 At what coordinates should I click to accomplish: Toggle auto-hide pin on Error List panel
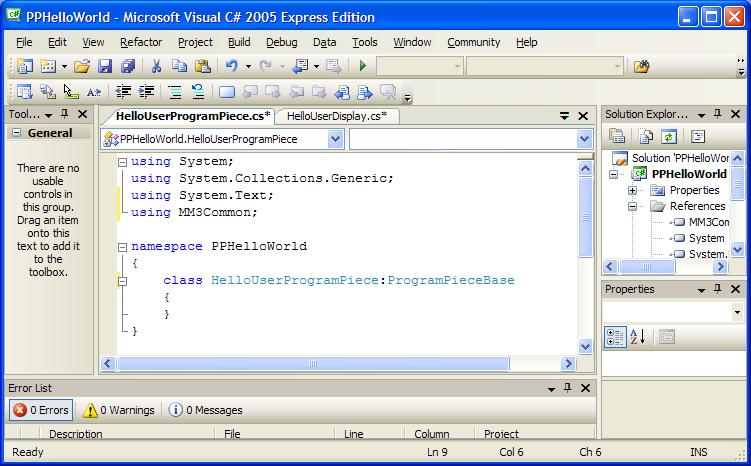(x=568, y=388)
